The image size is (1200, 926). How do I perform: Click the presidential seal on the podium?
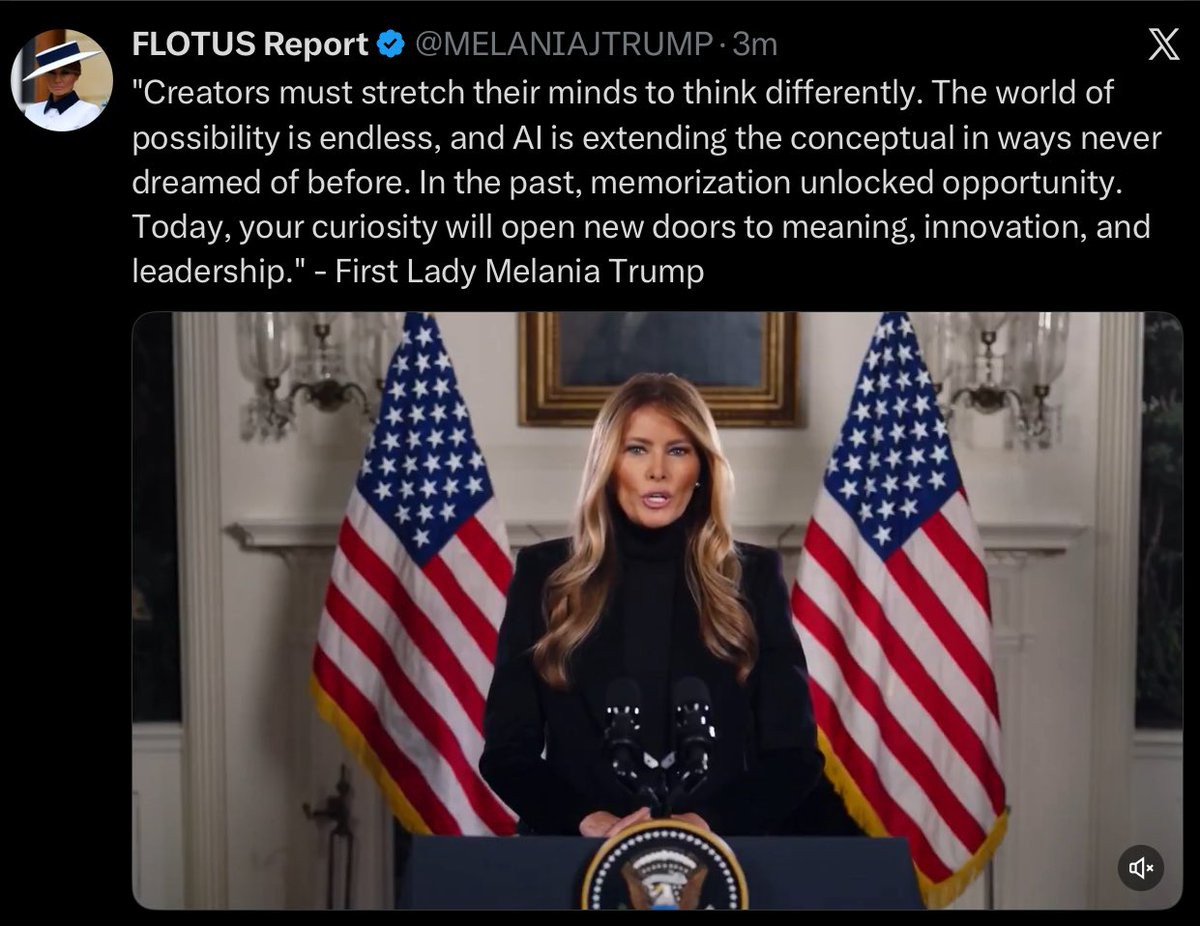click(665, 868)
